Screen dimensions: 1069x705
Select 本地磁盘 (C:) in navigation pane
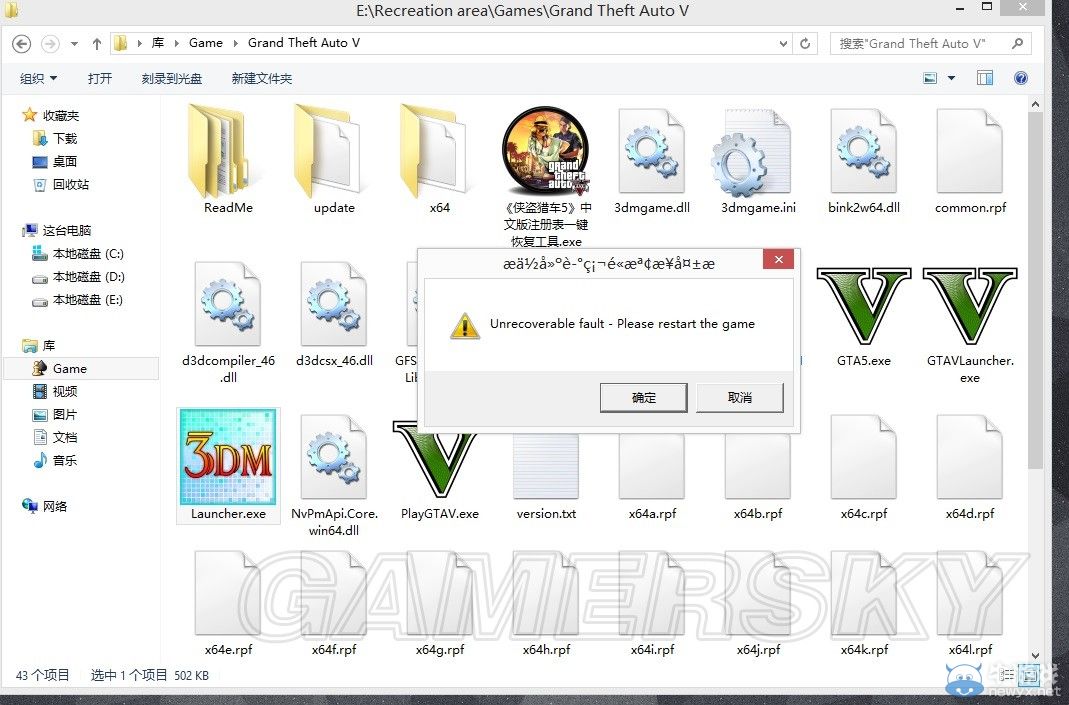88,254
